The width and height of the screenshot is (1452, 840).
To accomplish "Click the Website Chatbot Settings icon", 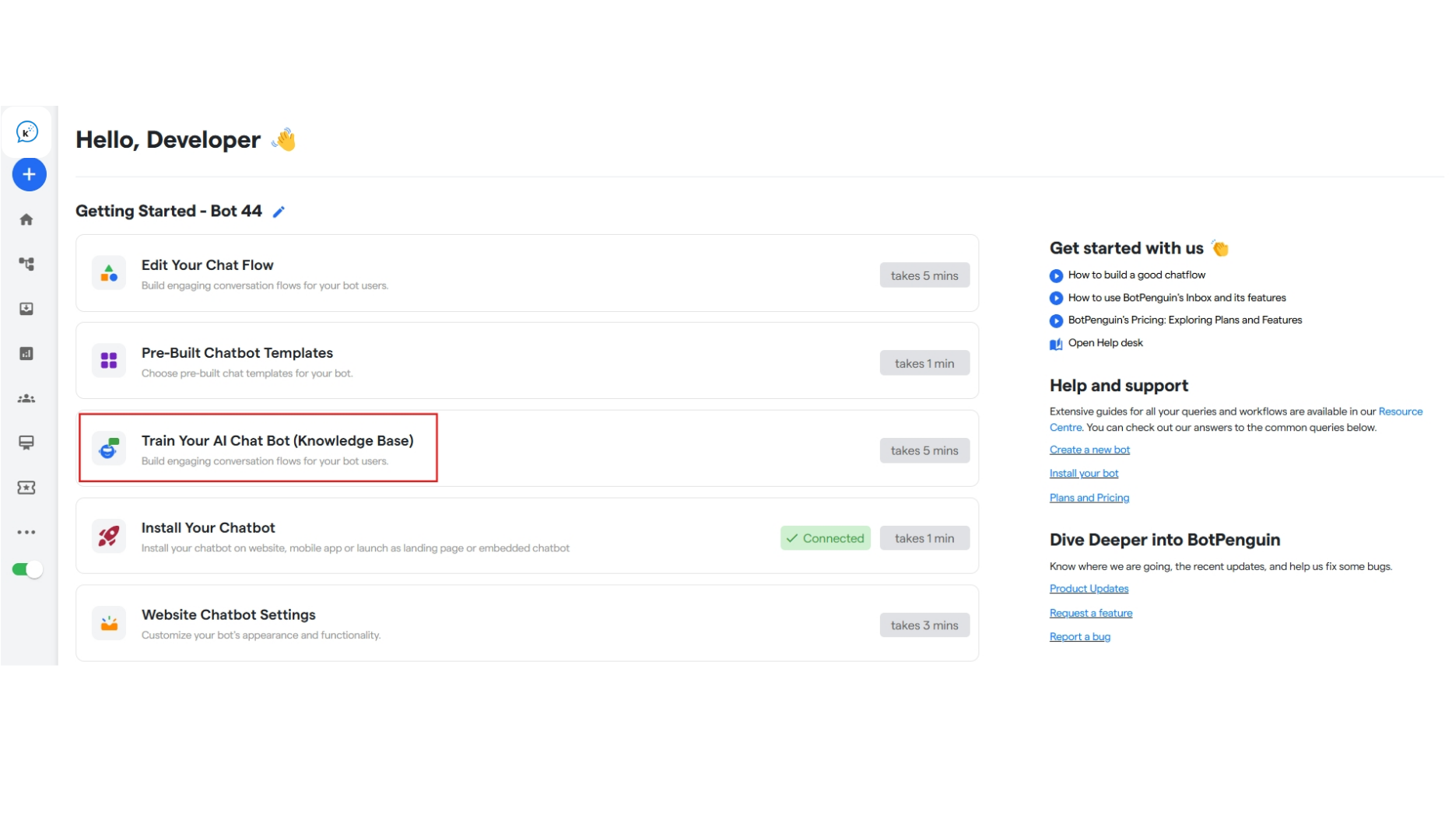I will (109, 623).
